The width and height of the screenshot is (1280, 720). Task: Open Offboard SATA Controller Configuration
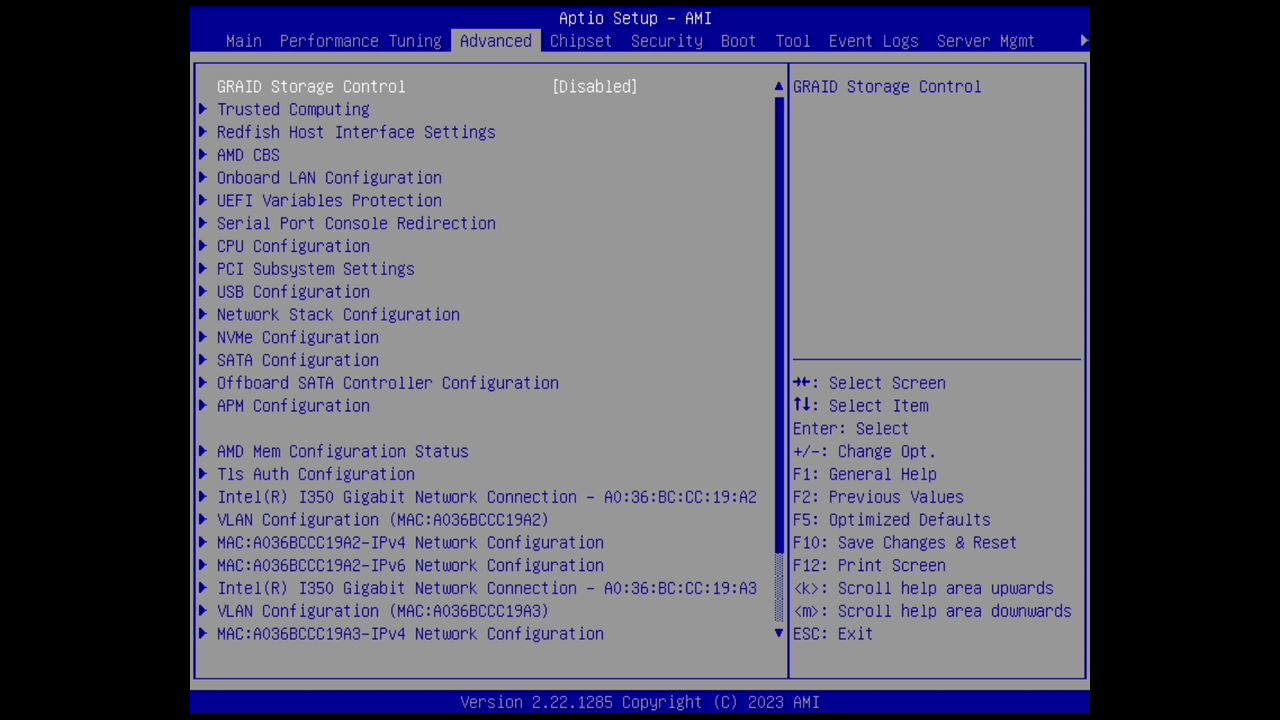[x=387, y=383]
